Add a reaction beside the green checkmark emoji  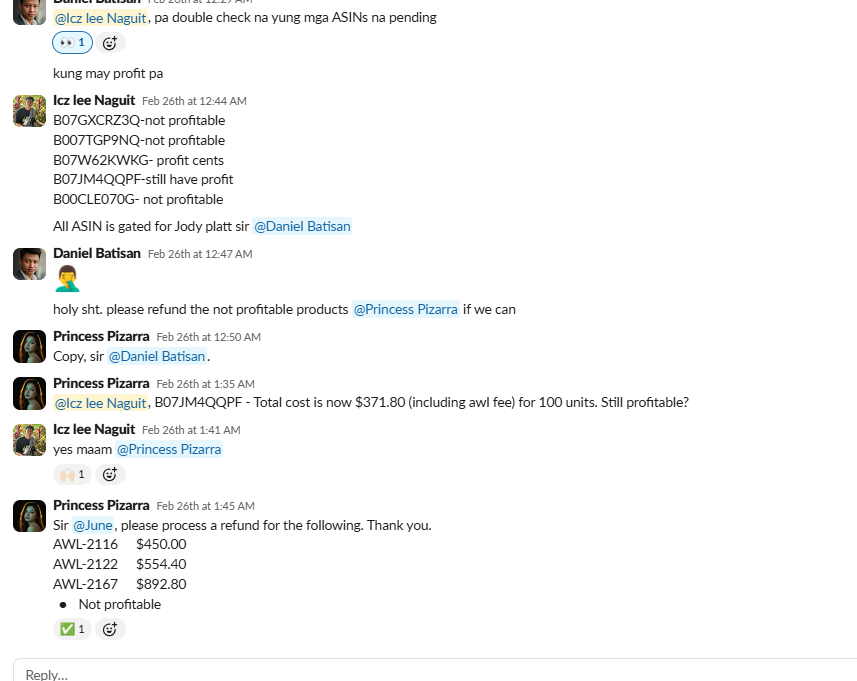click(110, 630)
